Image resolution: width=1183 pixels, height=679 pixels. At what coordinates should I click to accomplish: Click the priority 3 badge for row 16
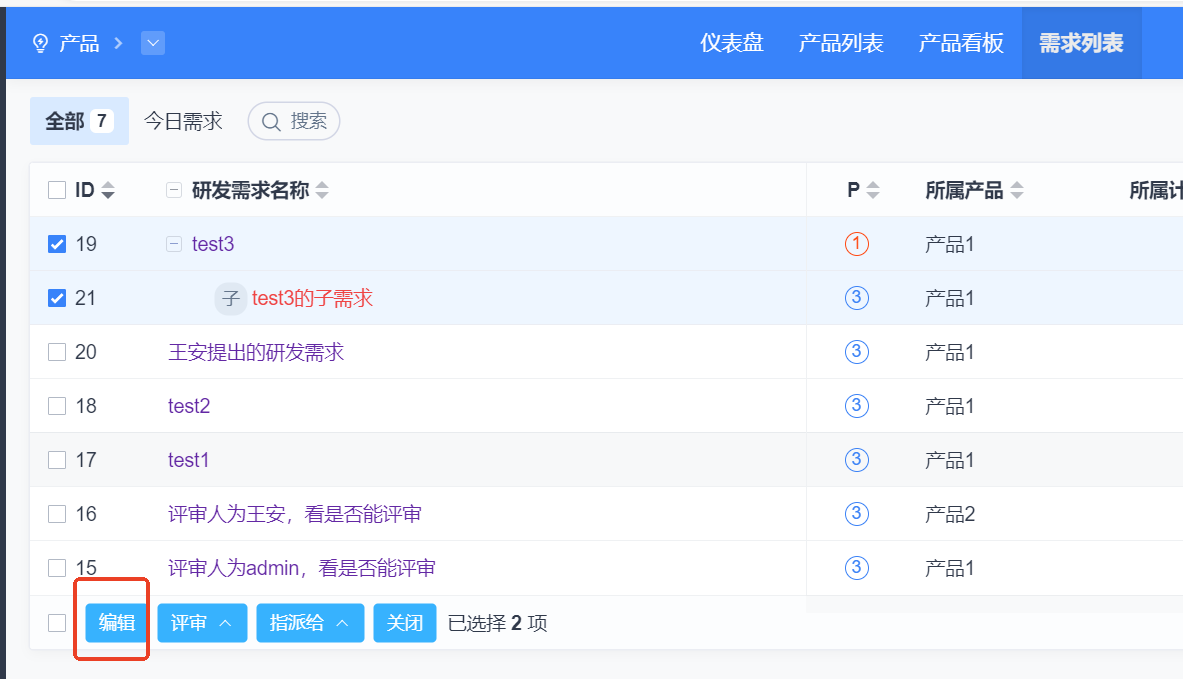(856, 514)
